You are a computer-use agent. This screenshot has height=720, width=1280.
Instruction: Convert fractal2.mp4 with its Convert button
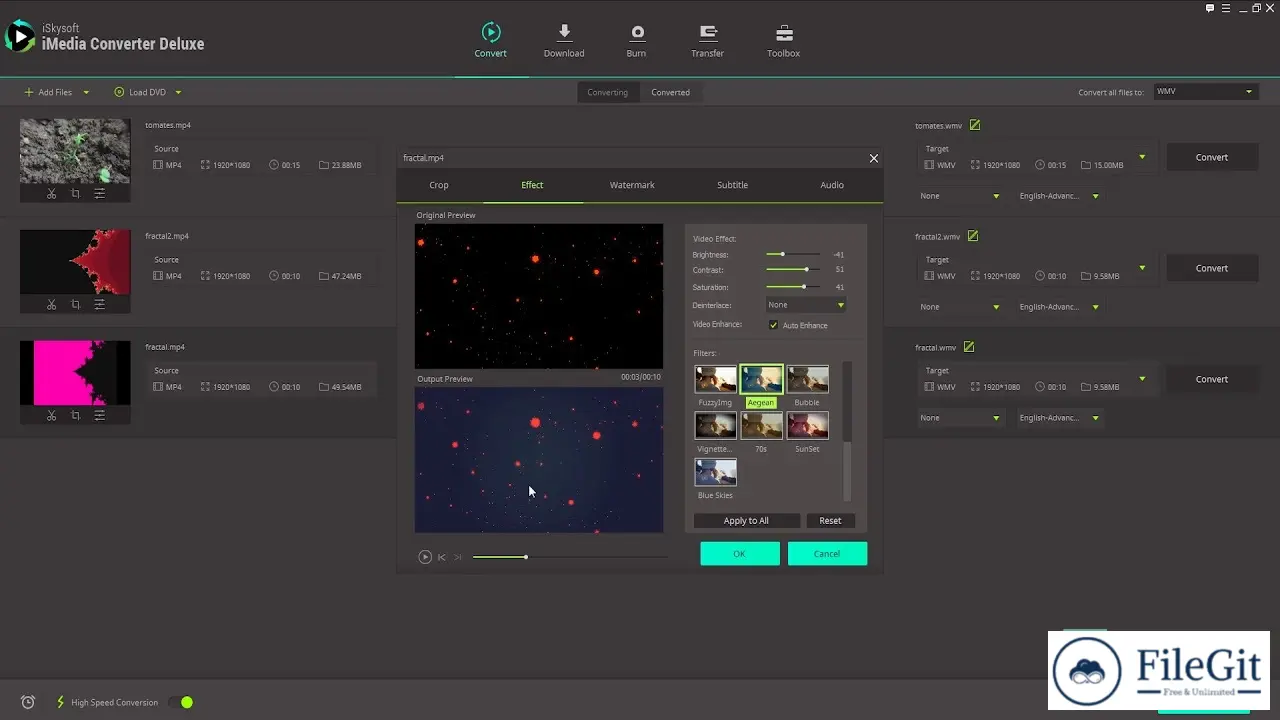pyautogui.click(x=1211, y=268)
